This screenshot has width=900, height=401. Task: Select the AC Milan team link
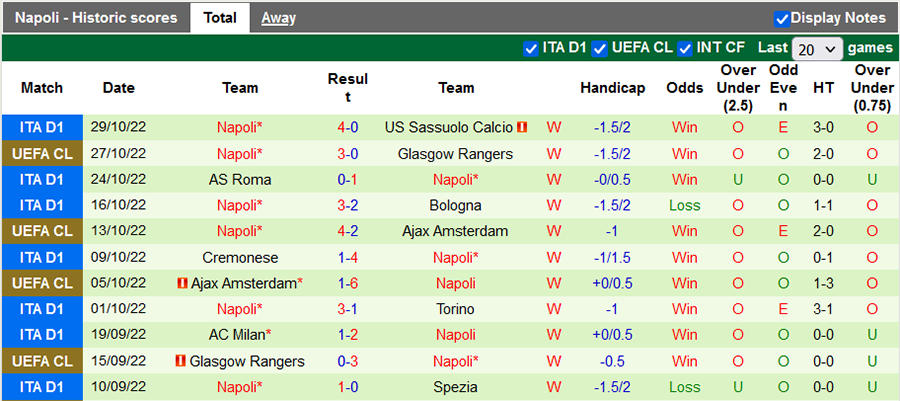(x=240, y=335)
